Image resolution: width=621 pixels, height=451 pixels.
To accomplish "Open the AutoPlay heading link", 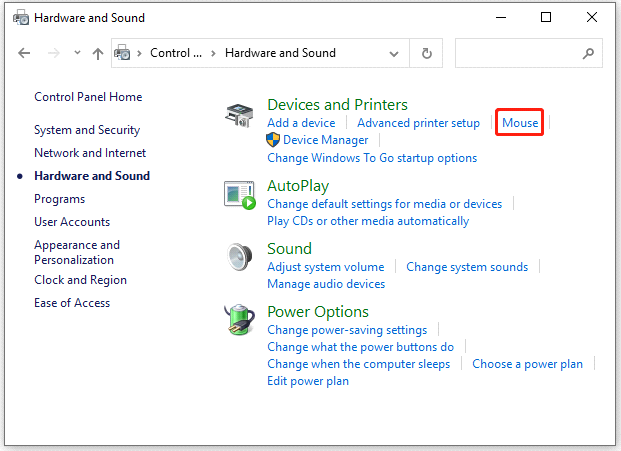I will pos(298,186).
